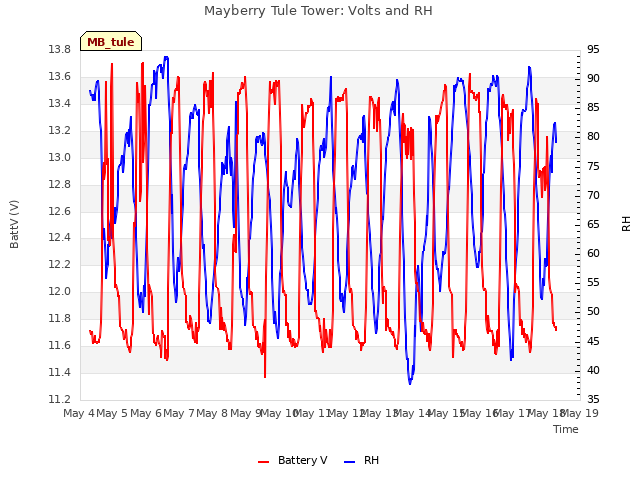This screenshot has height=480, width=640.
Task: Click the 11.6 left axis tick label
Action: [60, 345]
